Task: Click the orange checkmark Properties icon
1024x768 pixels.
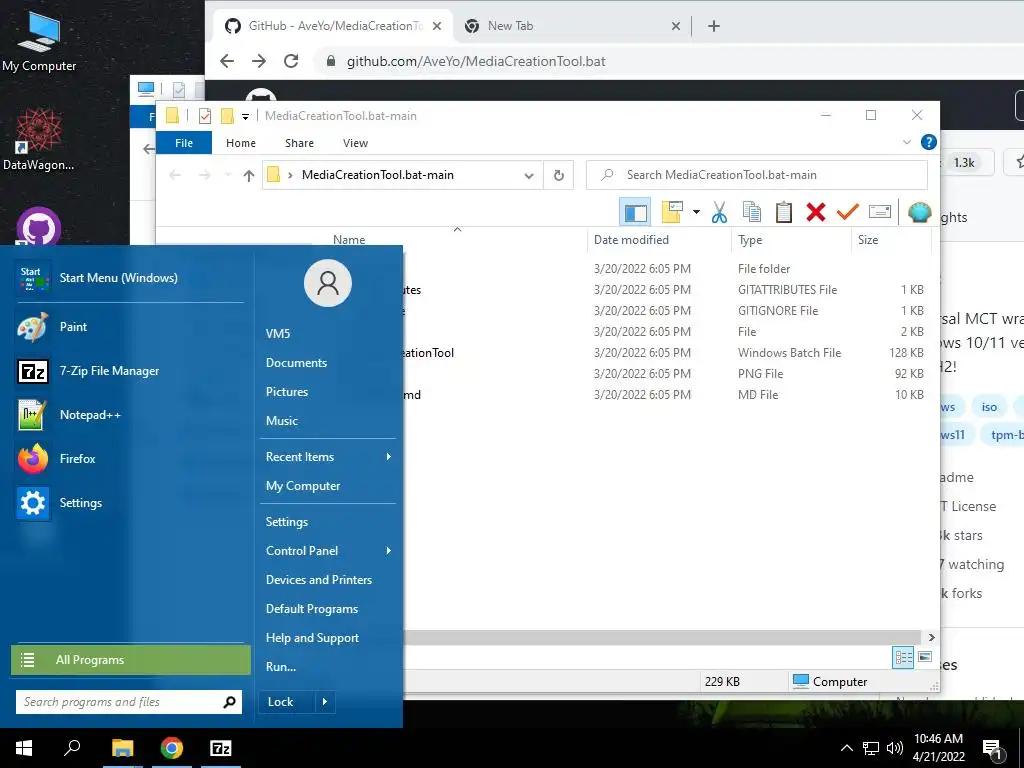Action: [x=848, y=212]
